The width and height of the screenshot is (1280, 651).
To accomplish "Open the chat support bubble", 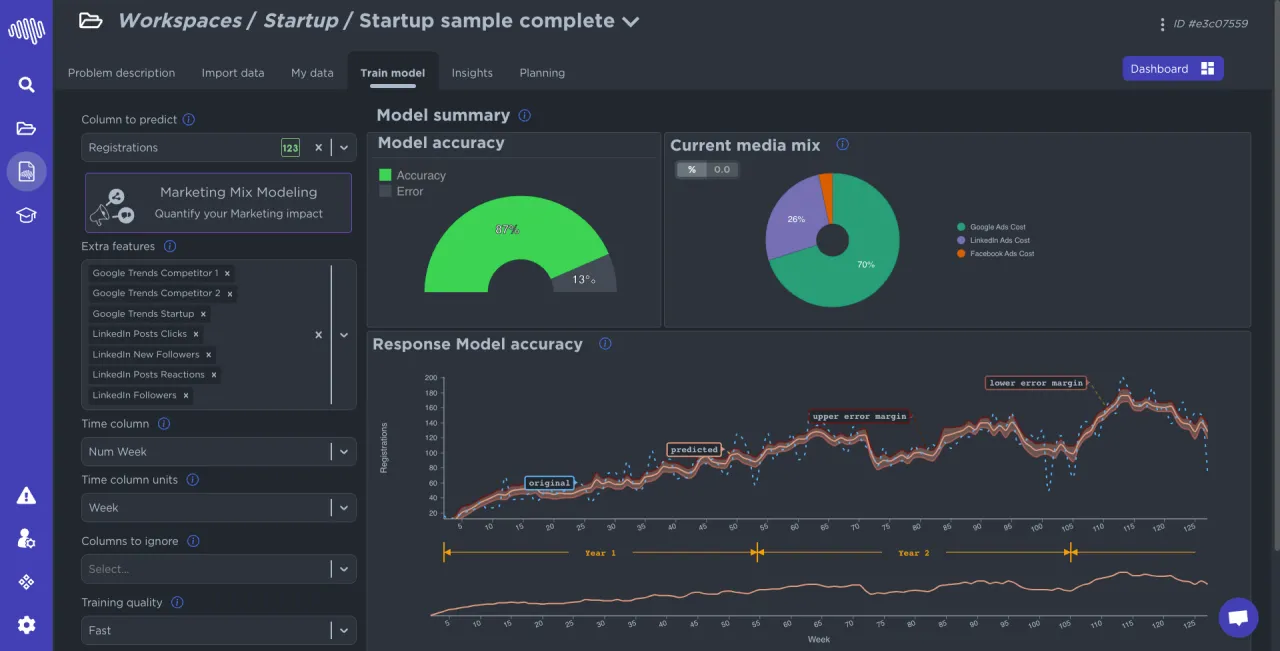I will pos(1238,617).
